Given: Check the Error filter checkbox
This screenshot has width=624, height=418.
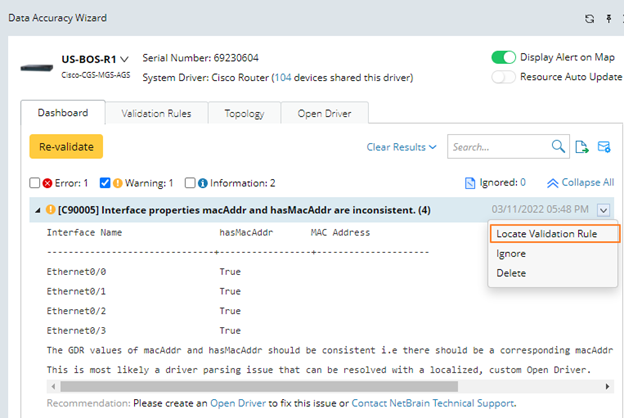Looking at the screenshot, I should click(x=35, y=183).
